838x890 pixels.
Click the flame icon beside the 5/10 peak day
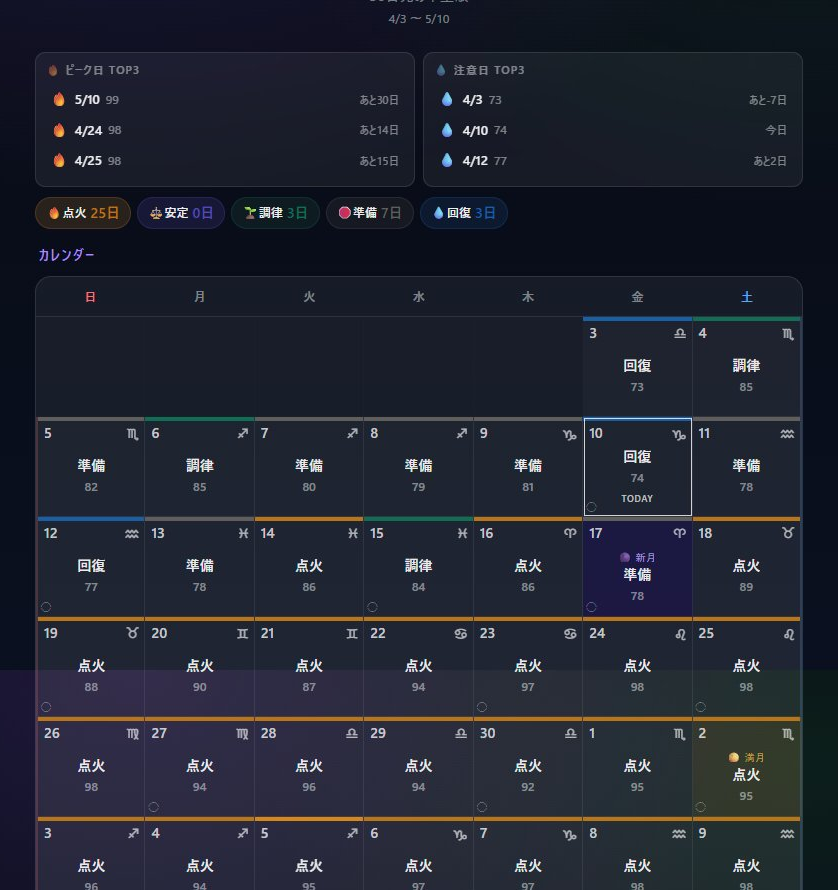tap(59, 100)
